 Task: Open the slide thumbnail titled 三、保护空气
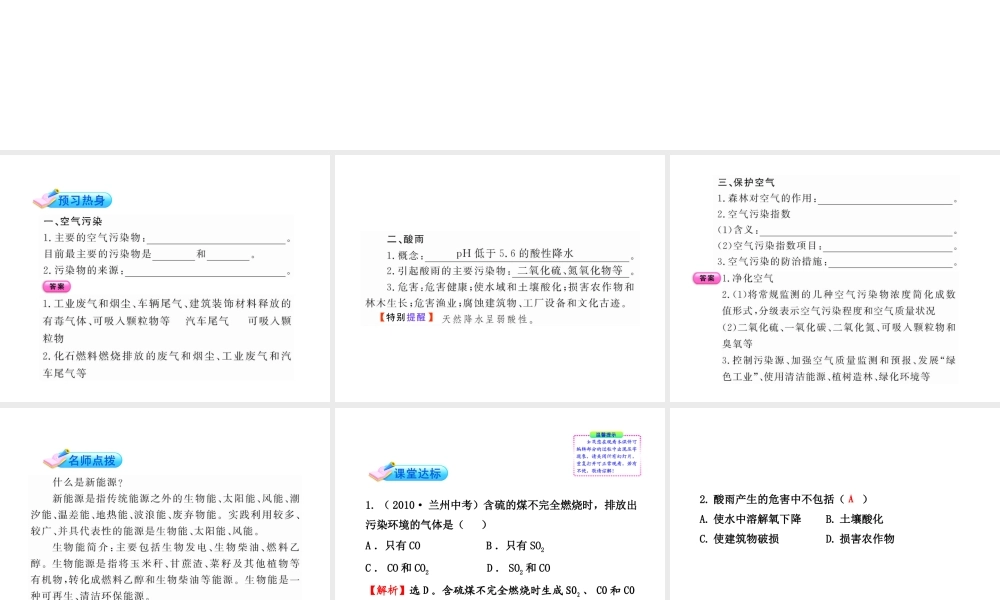coord(835,279)
